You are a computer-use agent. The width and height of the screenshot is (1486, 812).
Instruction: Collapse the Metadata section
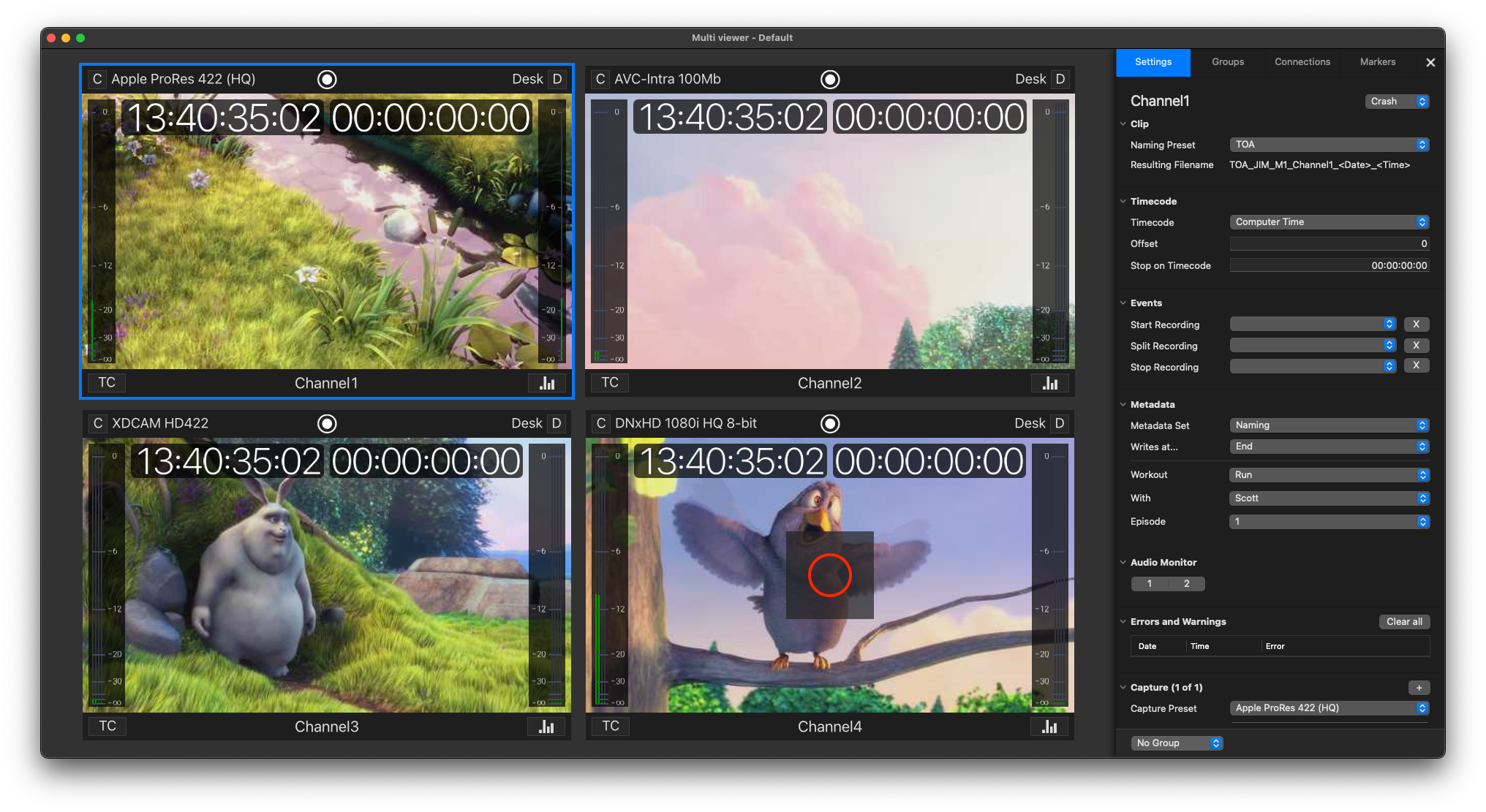1123,404
